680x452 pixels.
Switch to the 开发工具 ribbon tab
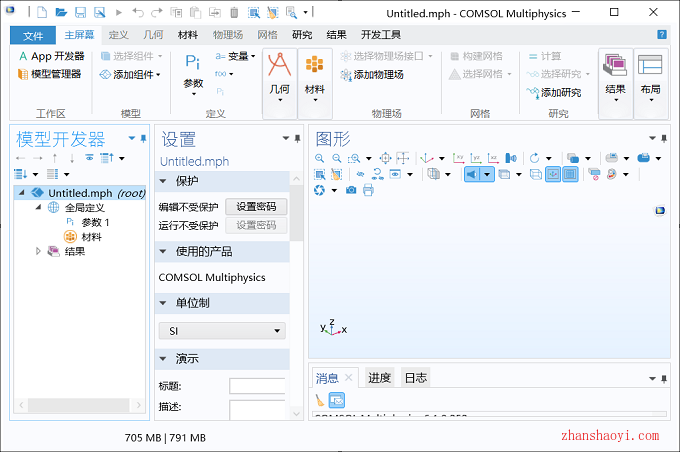pyautogui.click(x=381, y=35)
